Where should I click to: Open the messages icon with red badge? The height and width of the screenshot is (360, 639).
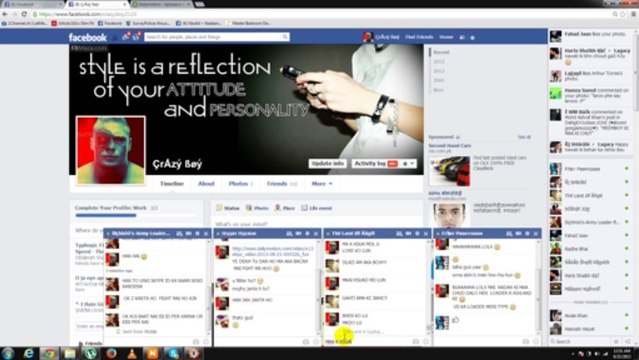pos(126,37)
